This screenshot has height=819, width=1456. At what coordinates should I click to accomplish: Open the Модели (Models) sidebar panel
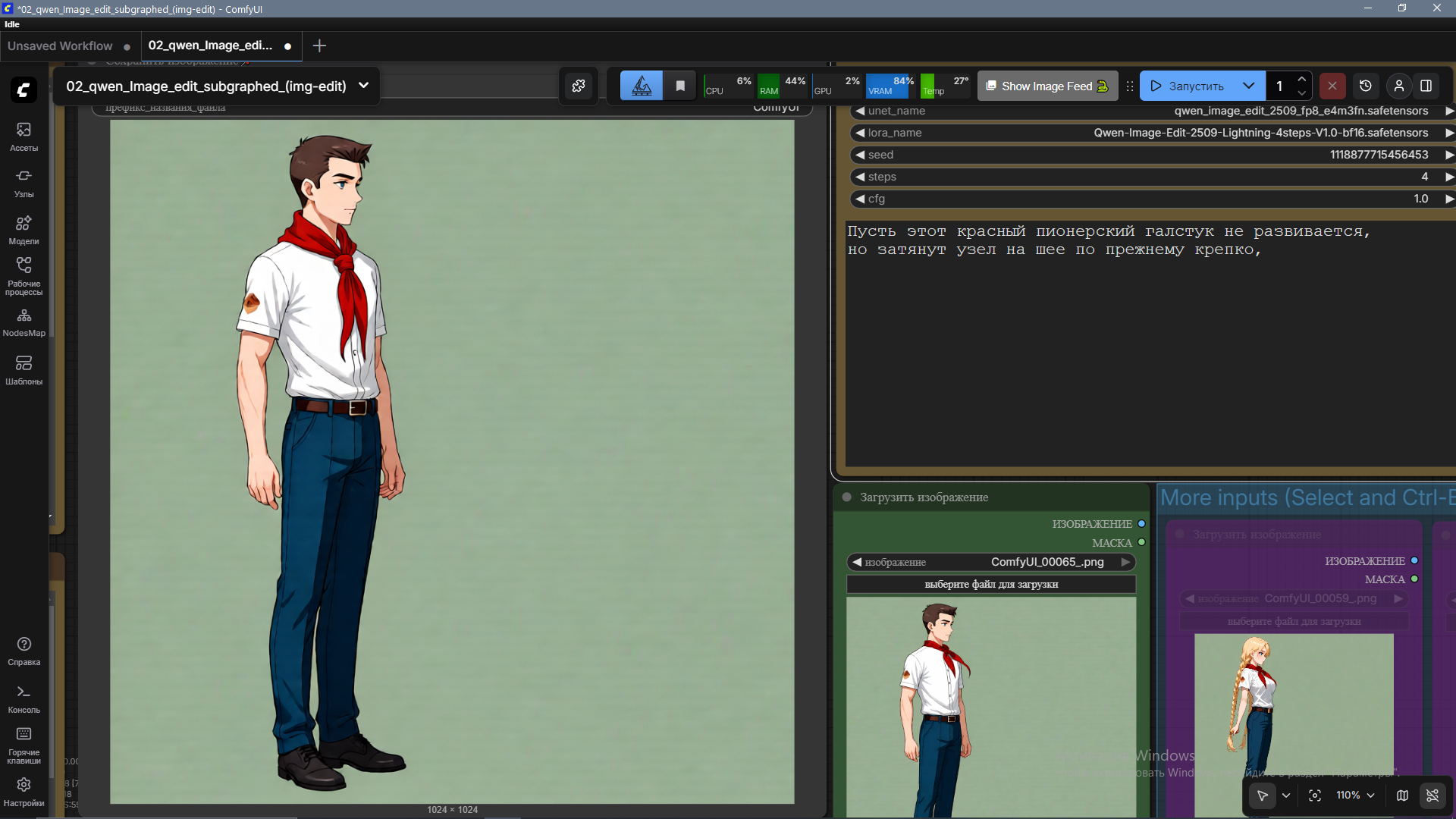[24, 230]
